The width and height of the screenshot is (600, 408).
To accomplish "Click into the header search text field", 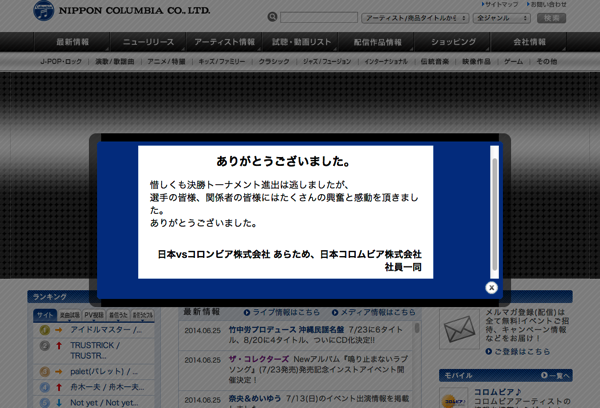I will tap(319, 18).
